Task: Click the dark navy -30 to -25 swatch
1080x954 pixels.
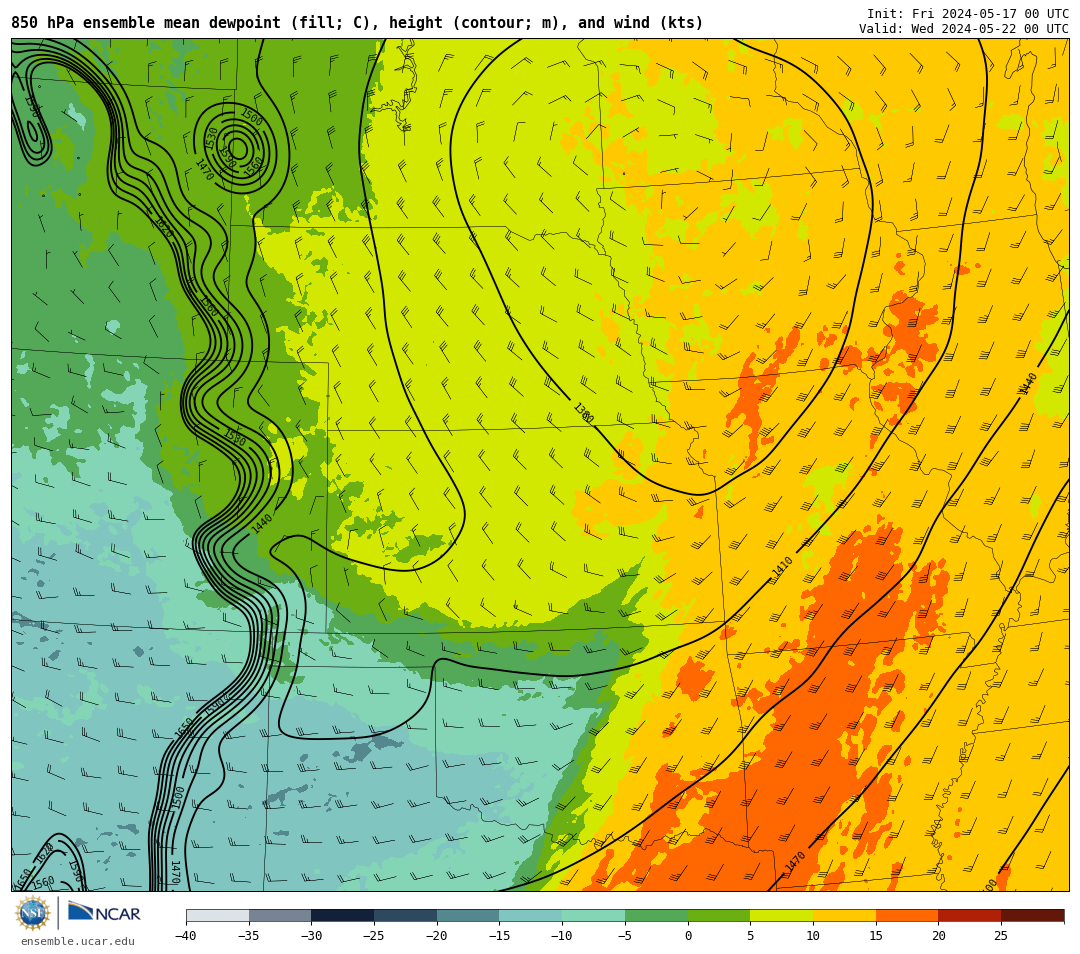Action: (343, 915)
